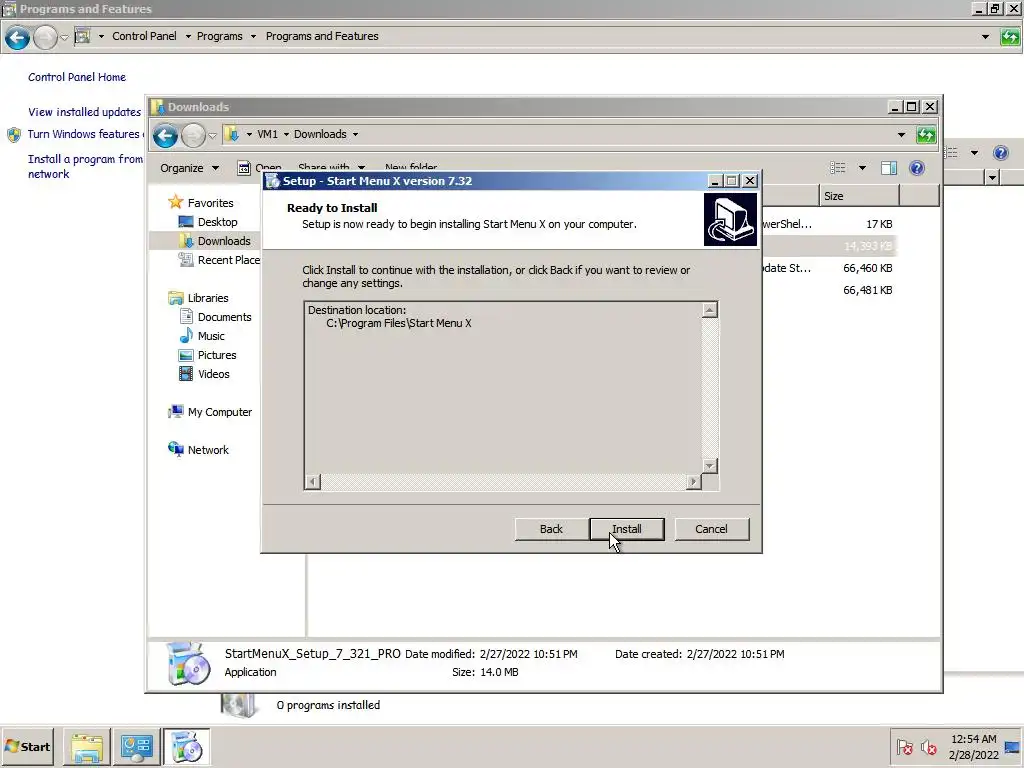Toggle the preview pane in Downloads
The height and width of the screenshot is (768, 1024).
pos(889,168)
